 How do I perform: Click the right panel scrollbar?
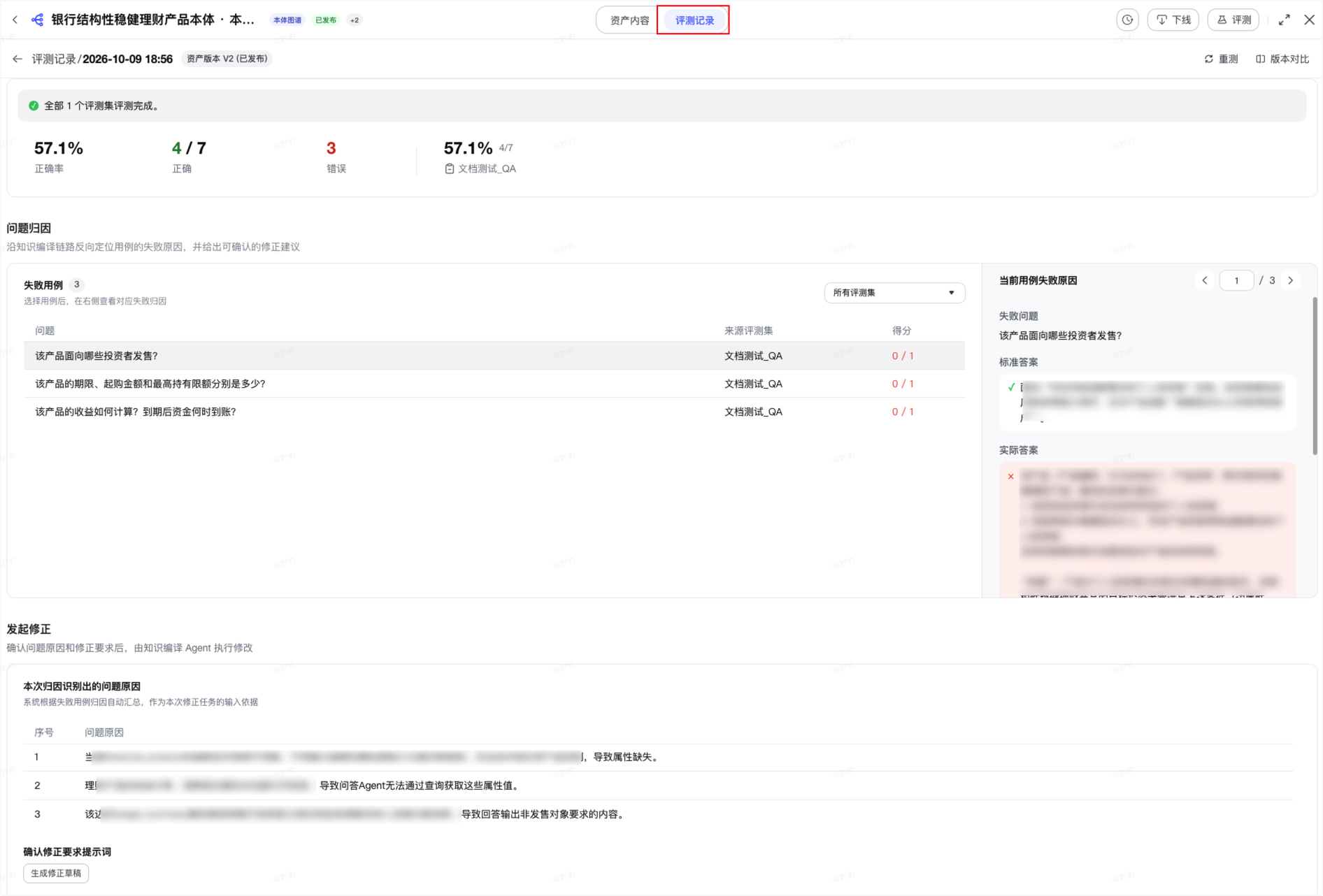1315,376
